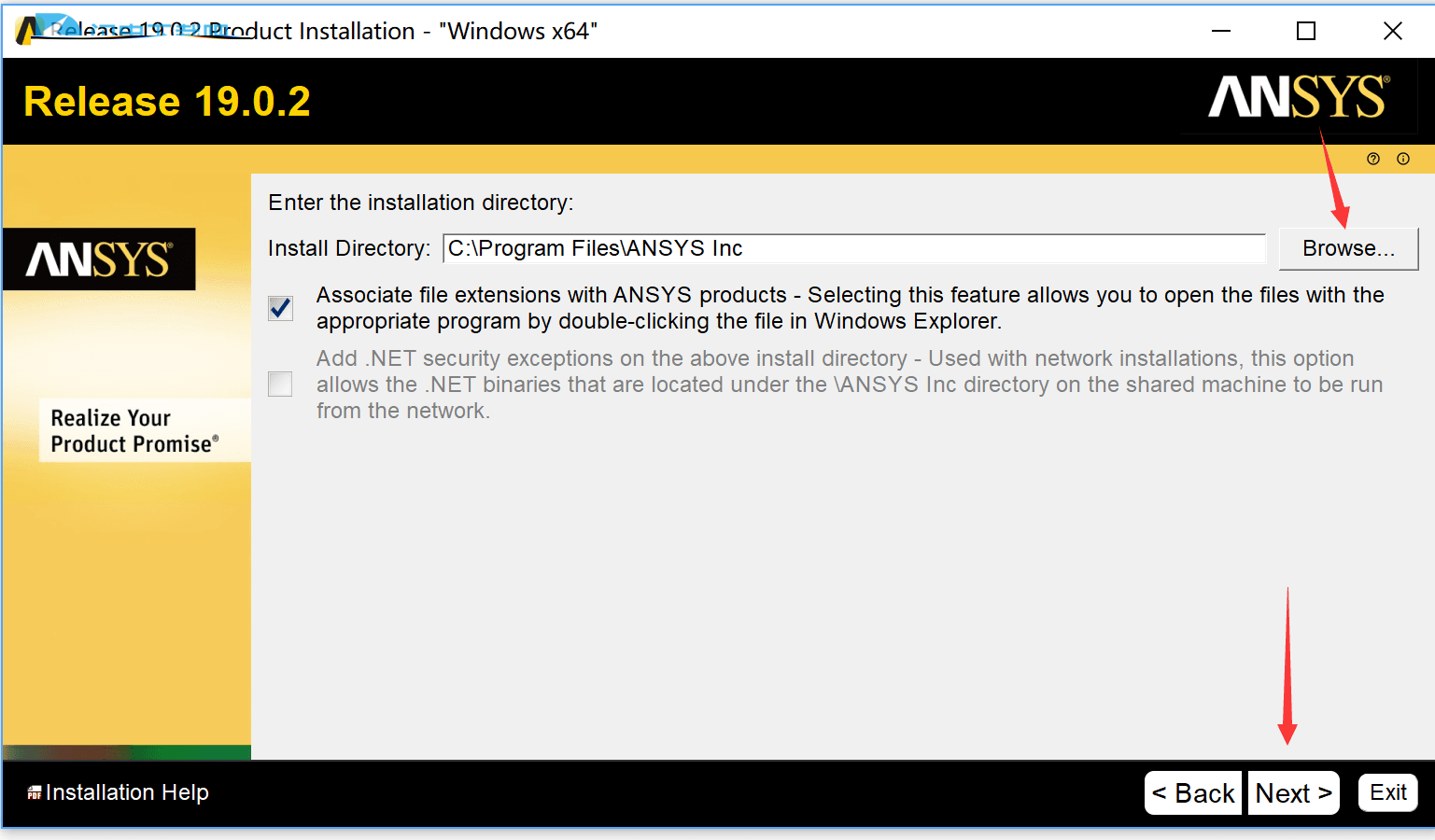Click the Realize Your Product Promise banner
The width and height of the screenshot is (1435, 840).
tap(134, 430)
